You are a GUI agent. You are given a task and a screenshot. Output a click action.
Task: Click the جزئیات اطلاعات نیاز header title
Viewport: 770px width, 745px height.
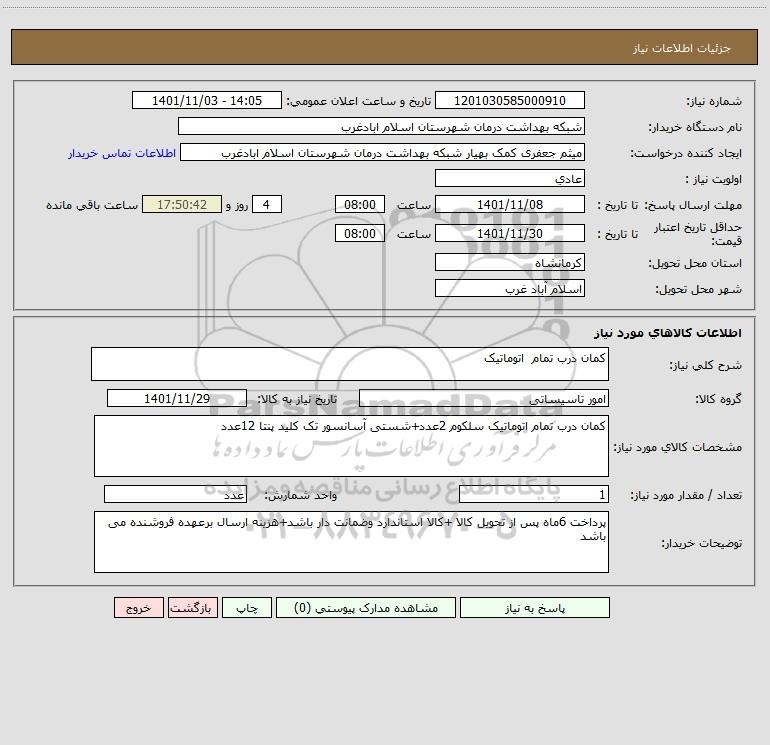click(682, 48)
